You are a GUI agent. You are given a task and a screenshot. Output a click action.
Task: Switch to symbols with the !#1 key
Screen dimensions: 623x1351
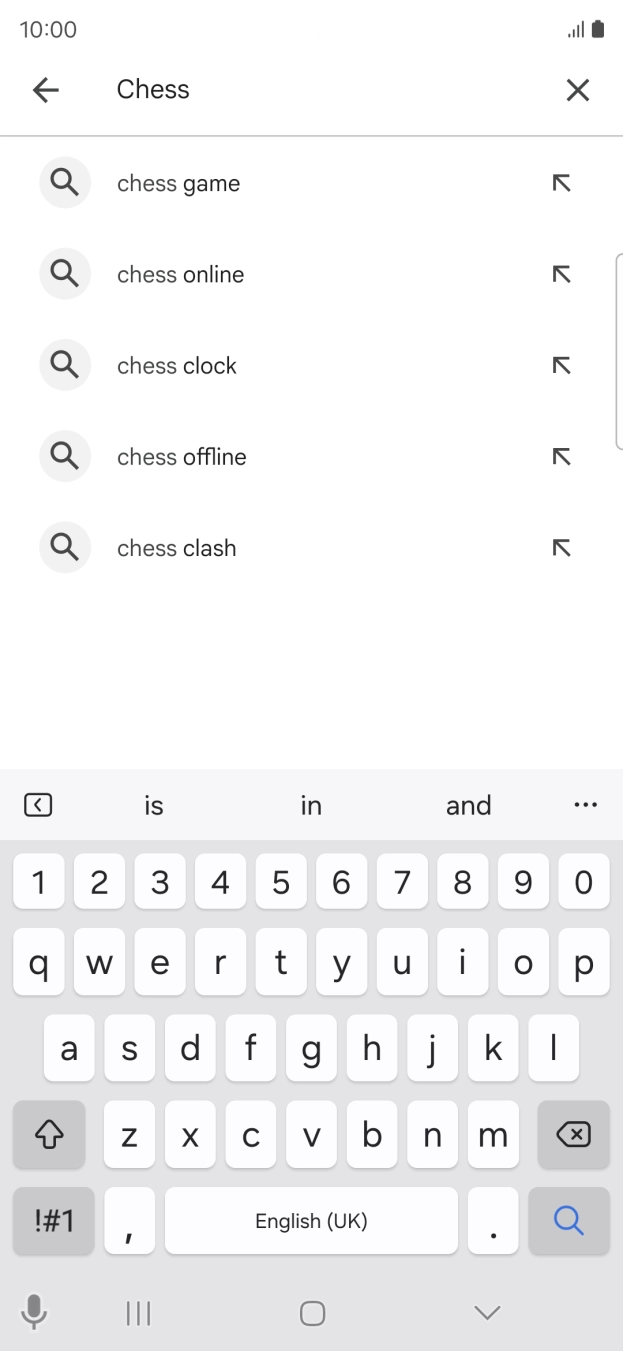(x=53, y=1221)
